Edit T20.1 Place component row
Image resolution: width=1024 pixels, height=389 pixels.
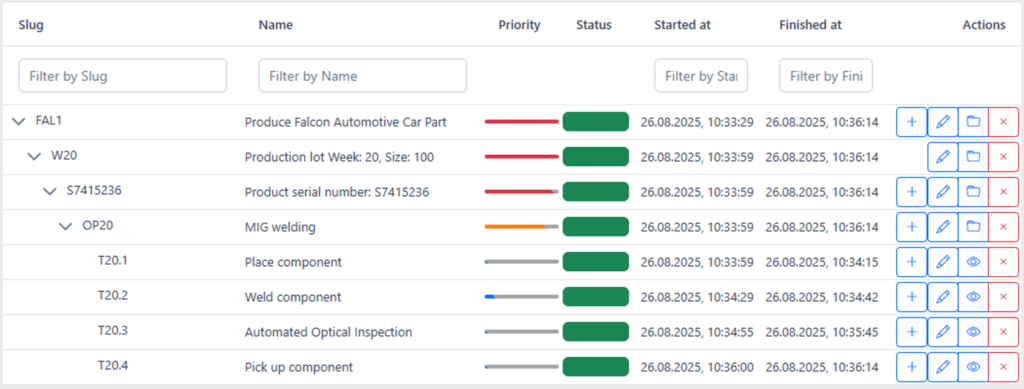pyautogui.click(x=942, y=262)
